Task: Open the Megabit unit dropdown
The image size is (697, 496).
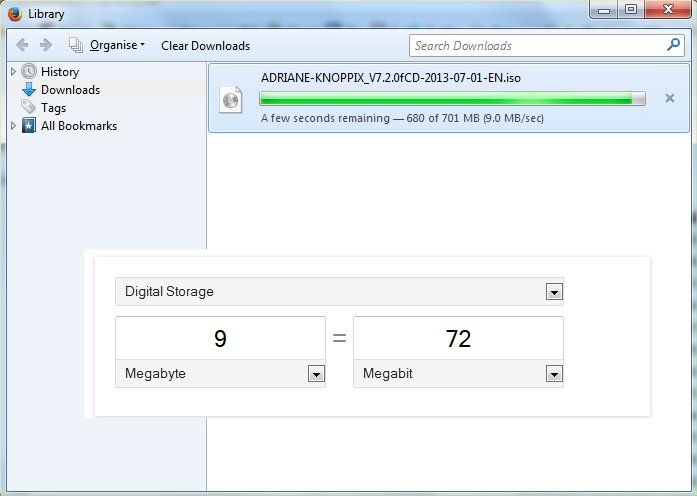Action: [458, 373]
